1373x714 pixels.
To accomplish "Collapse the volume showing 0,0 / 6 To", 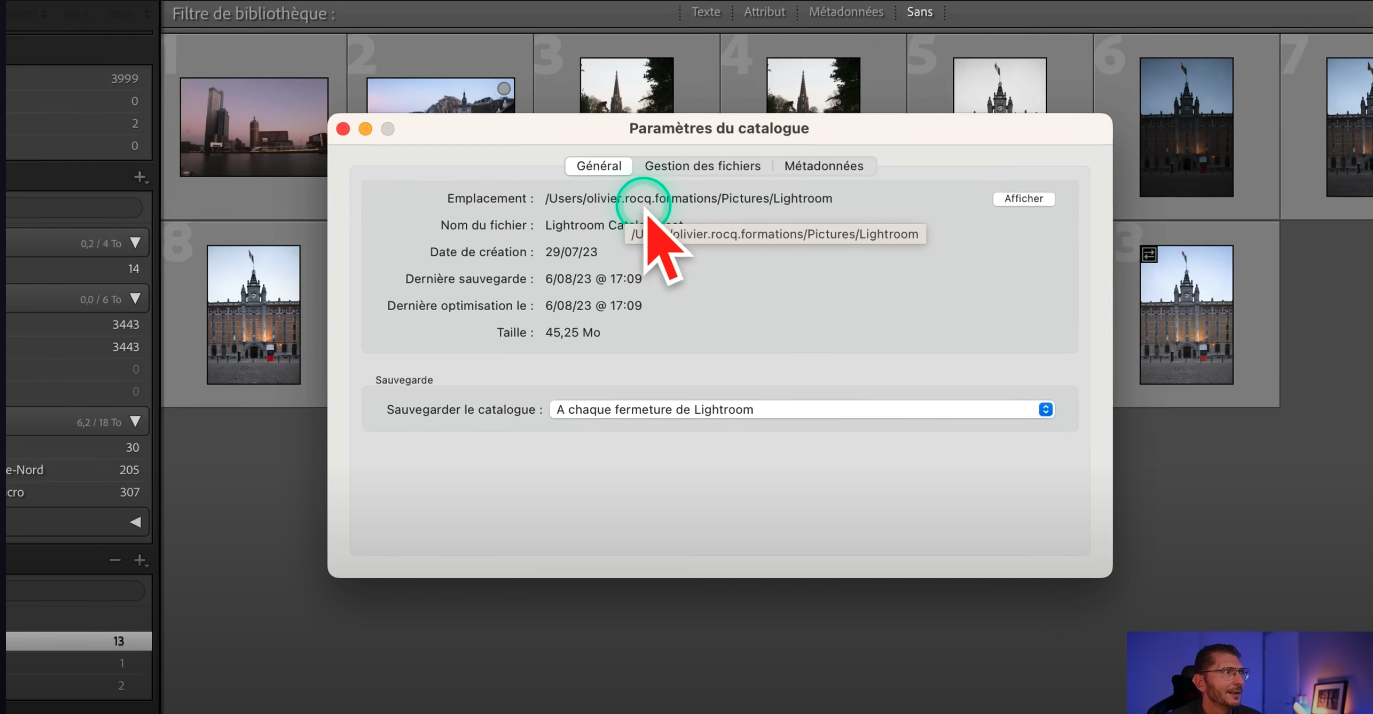I will (135, 299).
